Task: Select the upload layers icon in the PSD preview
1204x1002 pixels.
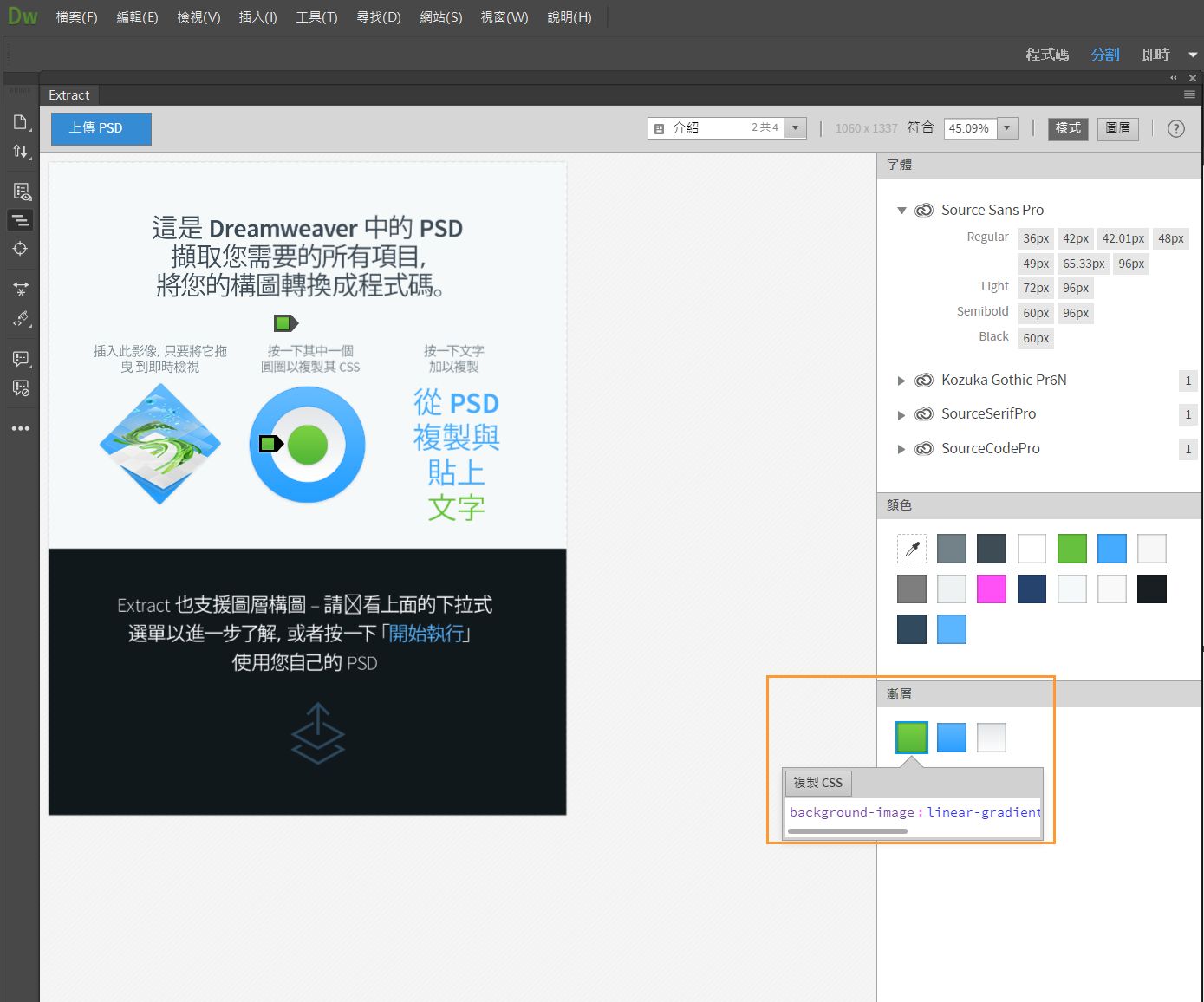Action: tap(318, 733)
